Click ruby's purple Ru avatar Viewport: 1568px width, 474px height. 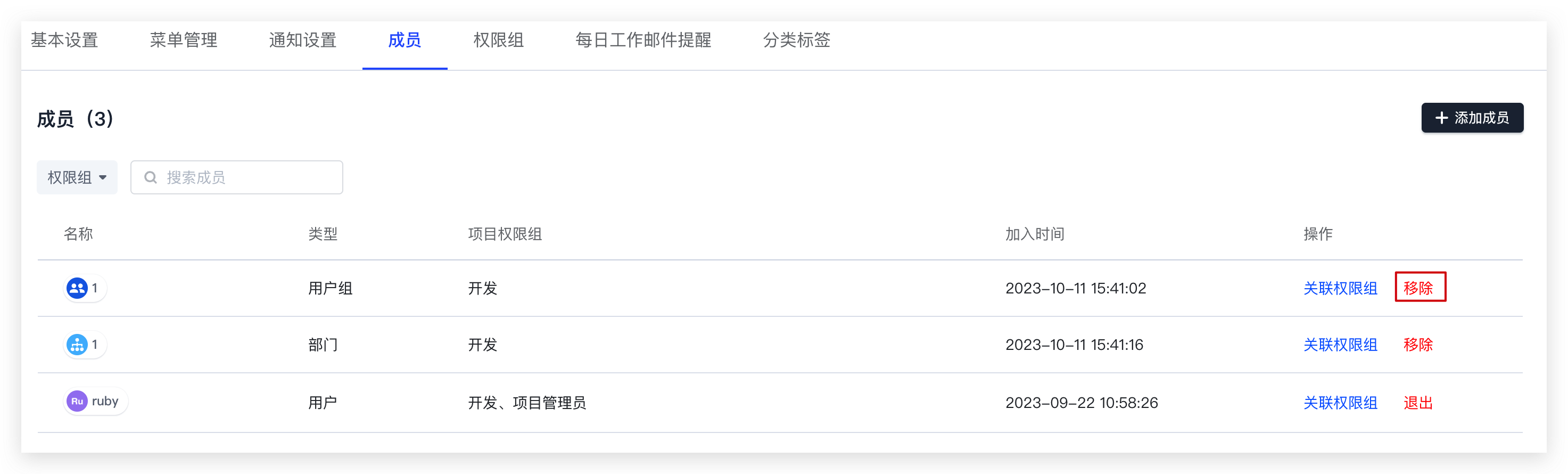click(77, 402)
